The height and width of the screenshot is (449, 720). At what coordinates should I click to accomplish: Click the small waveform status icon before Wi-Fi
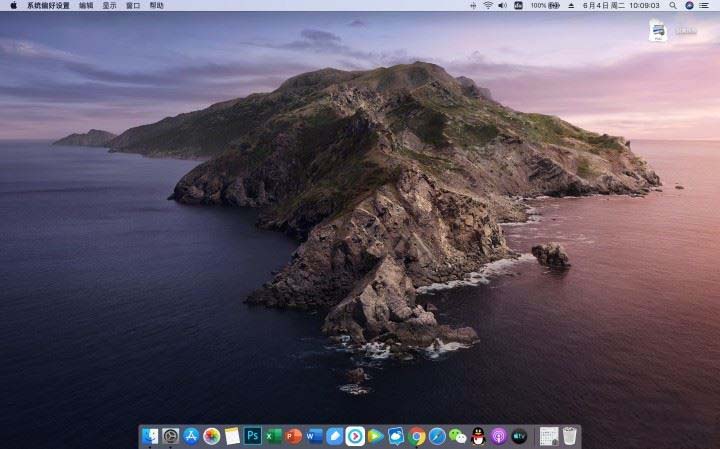pyautogui.click(x=473, y=6)
